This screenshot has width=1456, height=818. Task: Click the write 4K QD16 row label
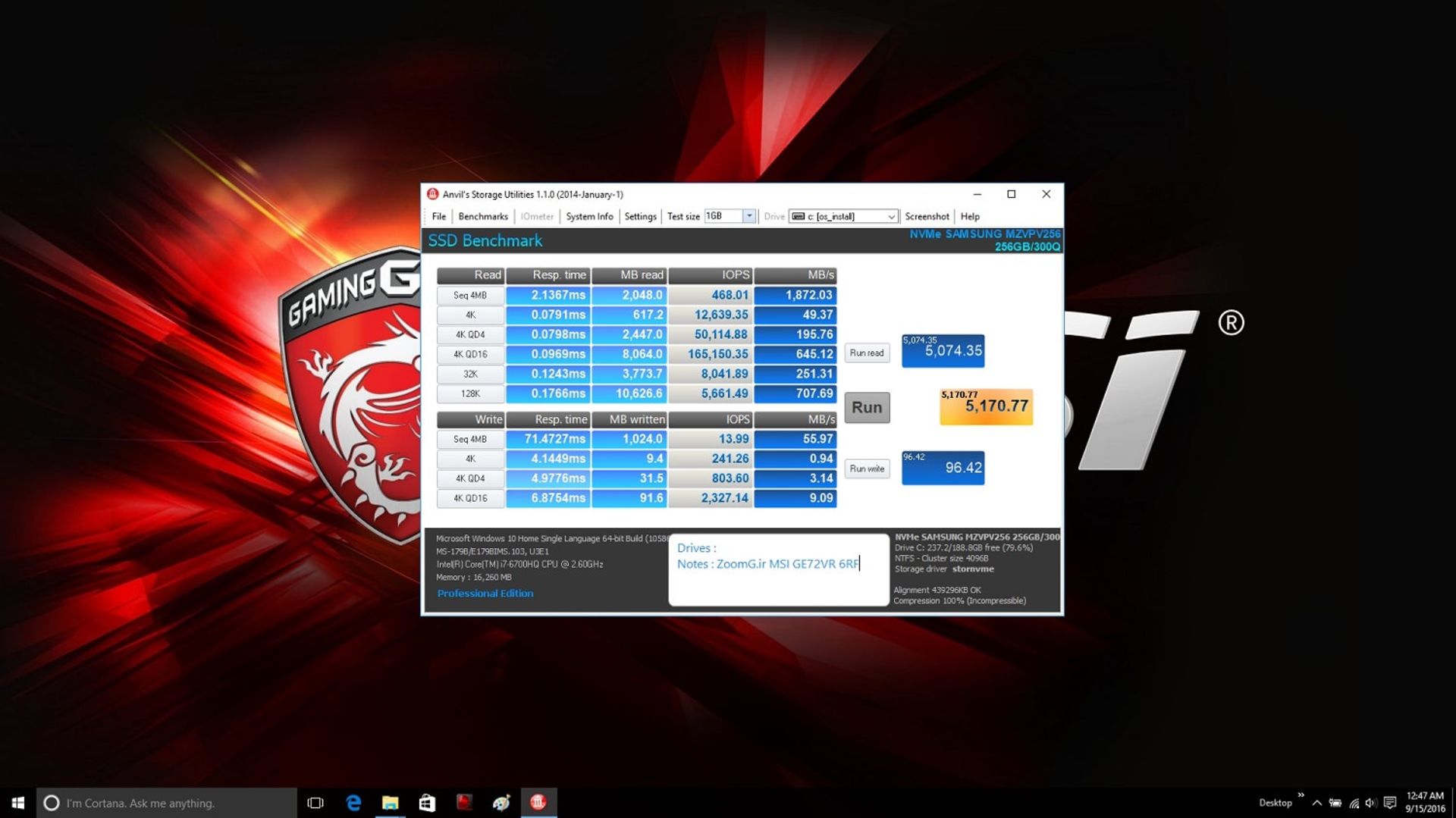coord(470,499)
